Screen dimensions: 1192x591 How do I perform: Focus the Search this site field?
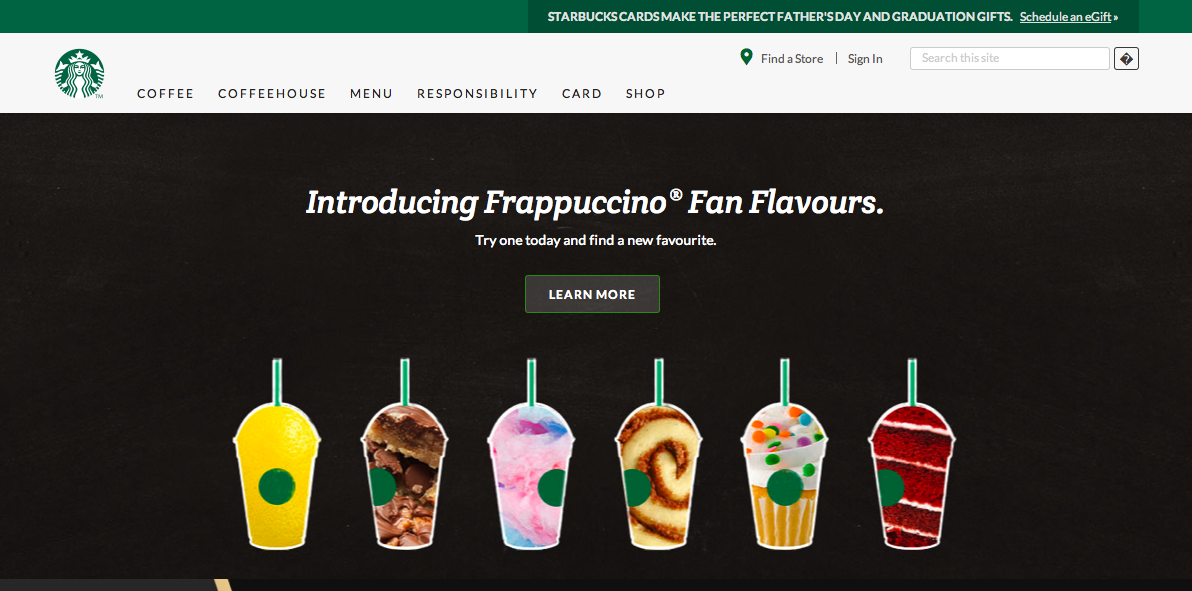tap(1010, 59)
